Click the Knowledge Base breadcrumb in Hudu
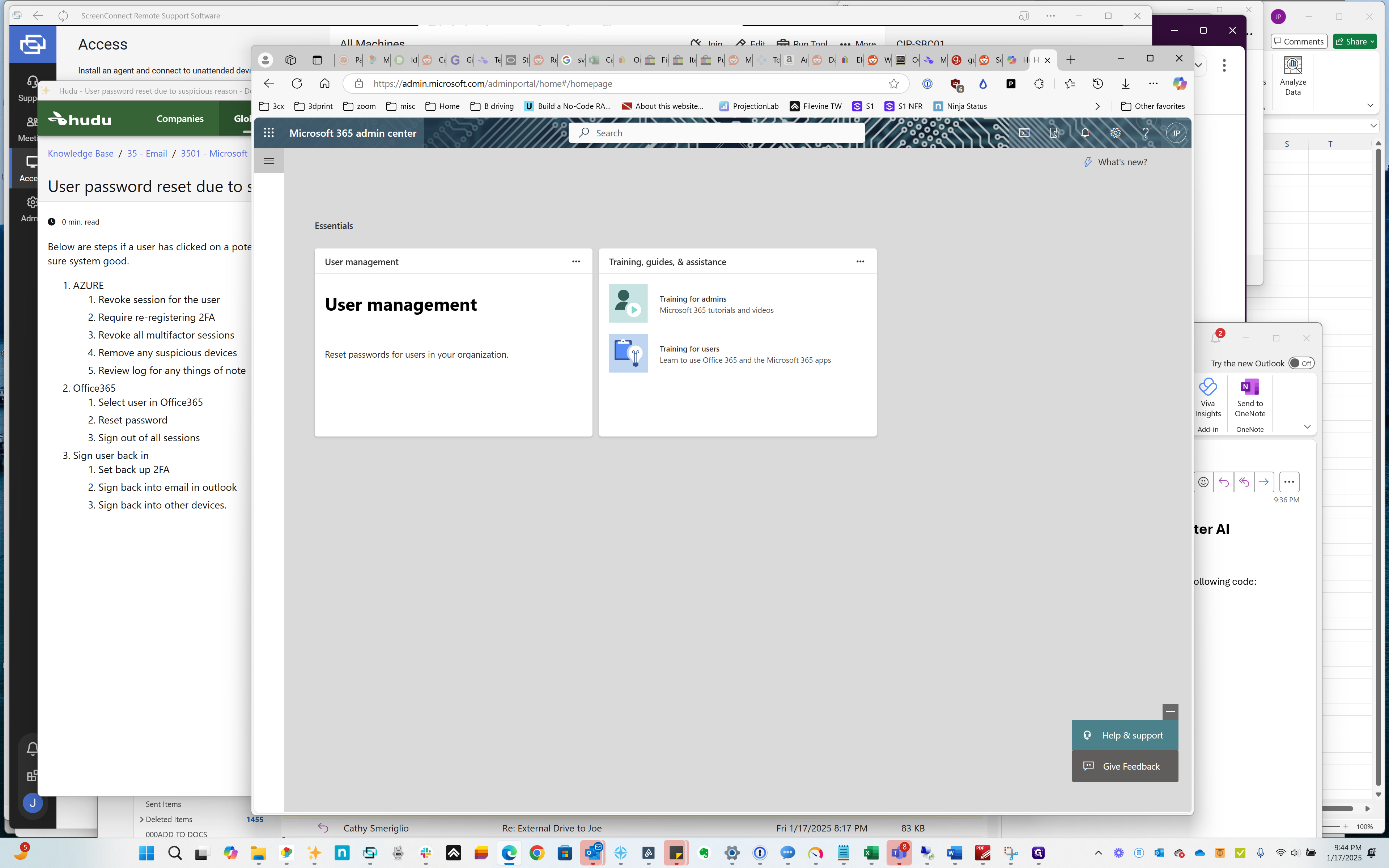Viewport: 1389px width, 868px height. (80, 153)
